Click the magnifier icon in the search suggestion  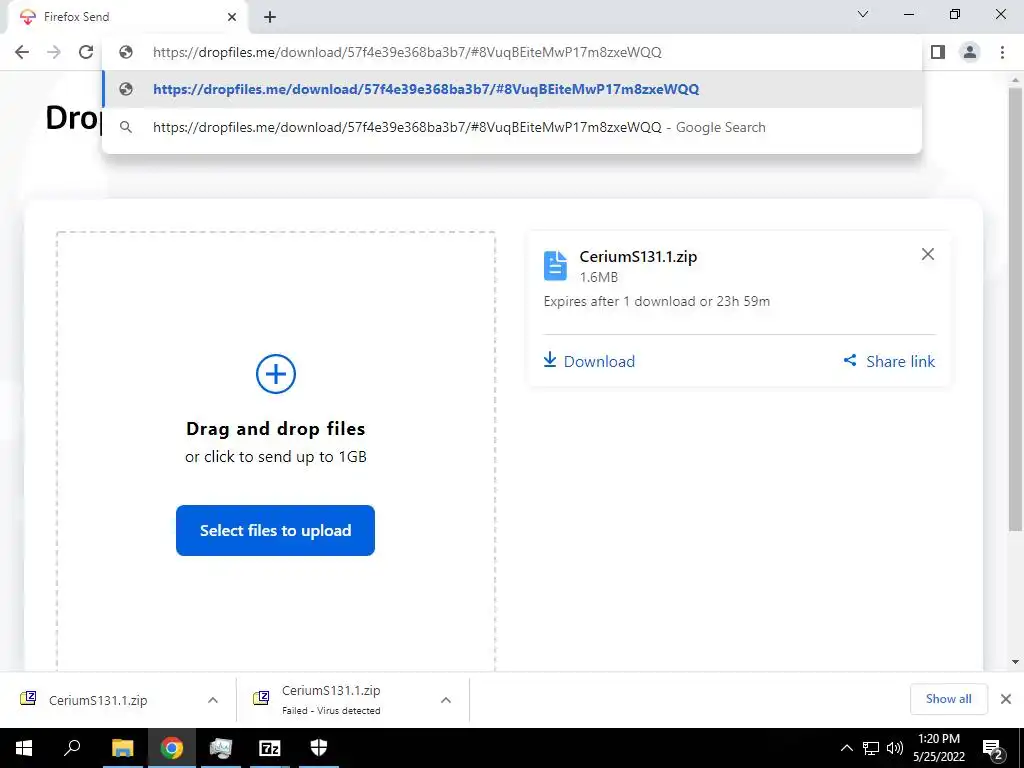pyautogui.click(x=126, y=127)
